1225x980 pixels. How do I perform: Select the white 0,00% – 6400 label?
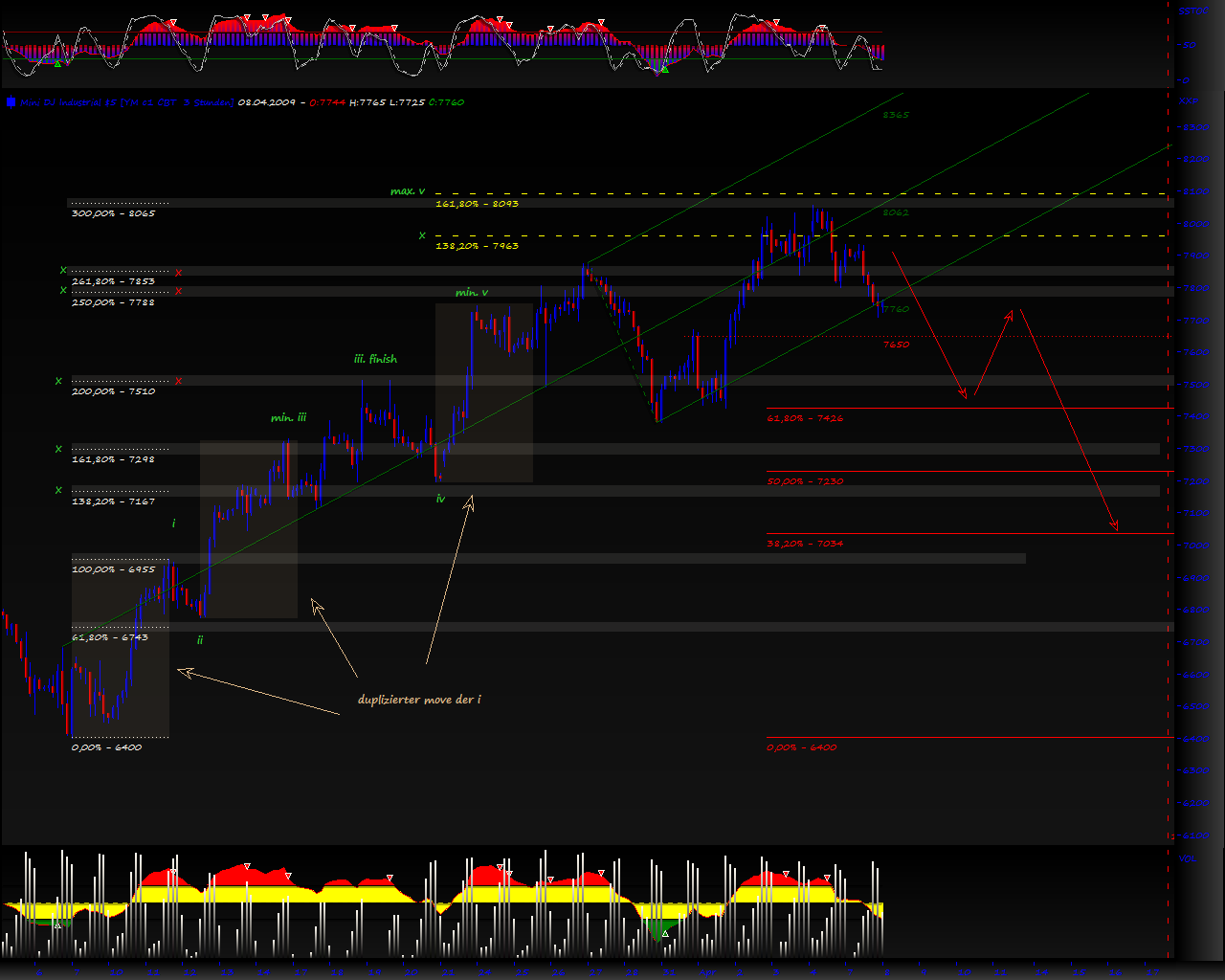coord(106,747)
